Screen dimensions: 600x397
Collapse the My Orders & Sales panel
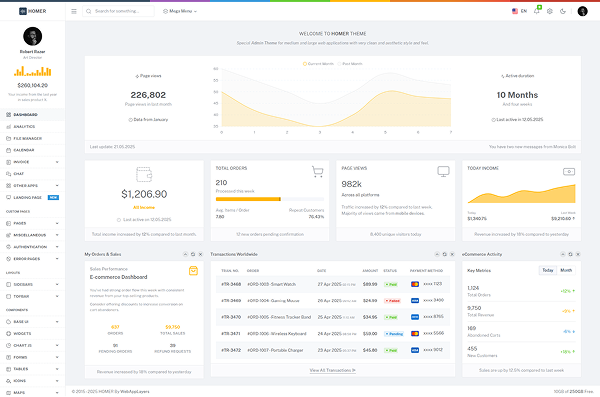coord(185,254)
